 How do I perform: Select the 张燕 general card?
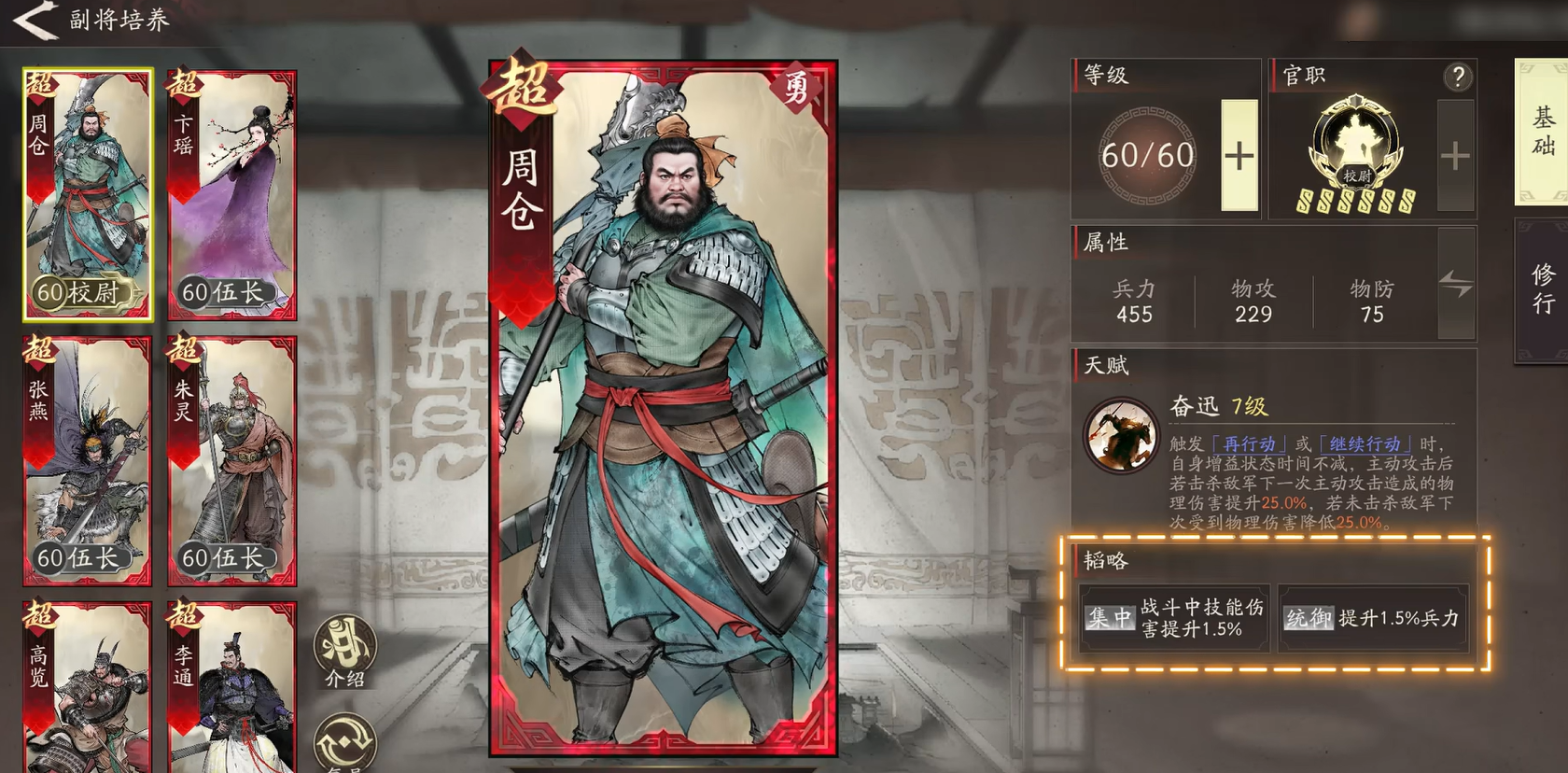[x=87, y=460]
